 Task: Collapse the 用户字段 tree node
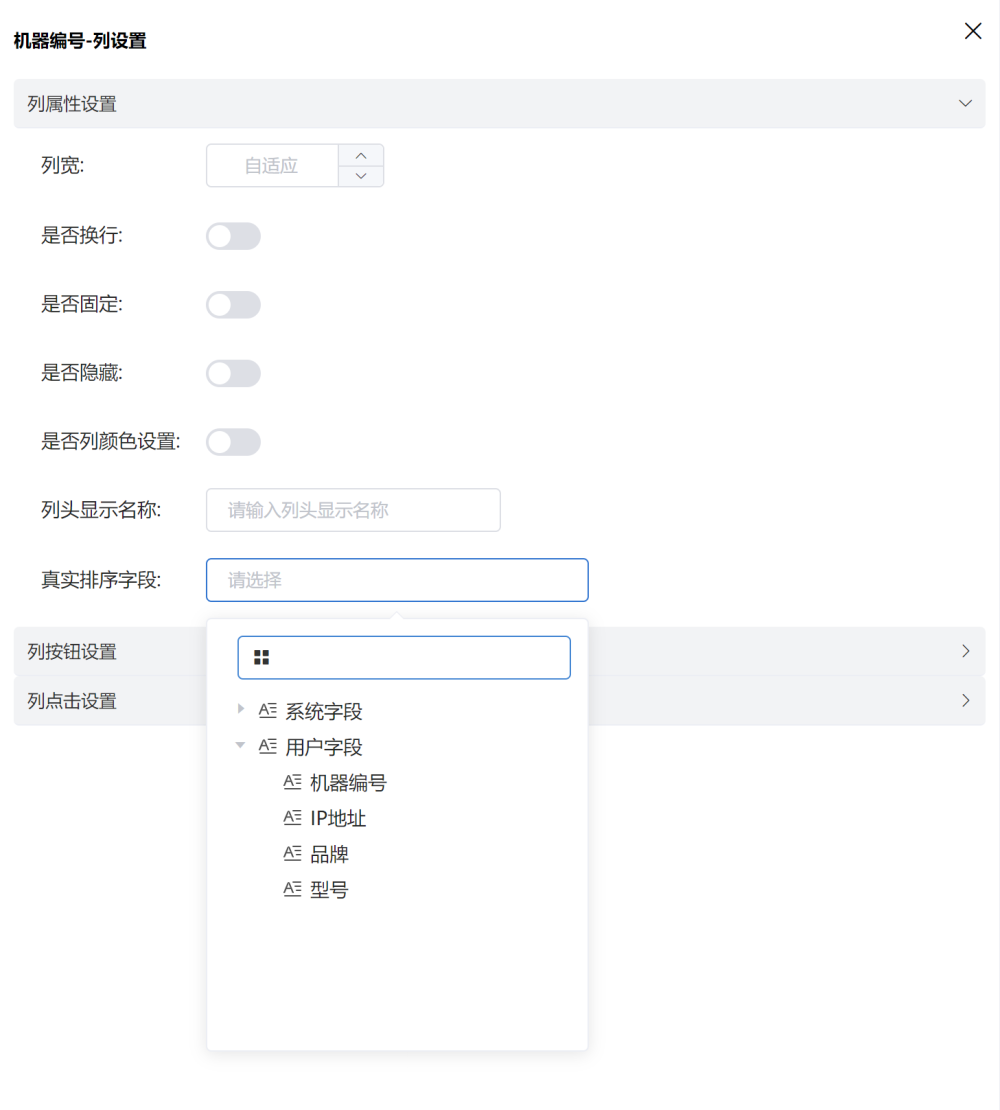[240, 746]
